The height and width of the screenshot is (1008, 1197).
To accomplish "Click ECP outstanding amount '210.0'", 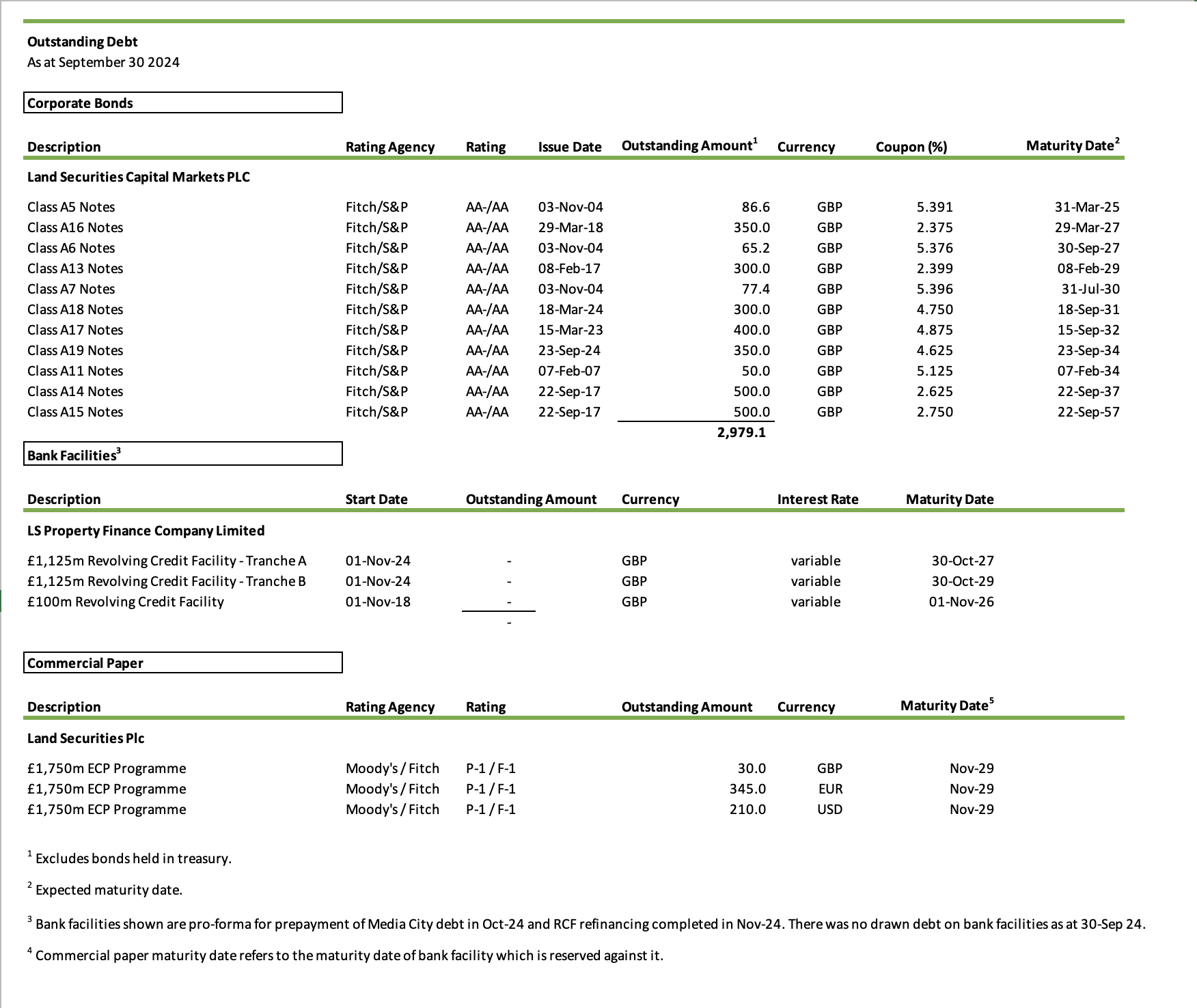I will [x=747, y=809].
